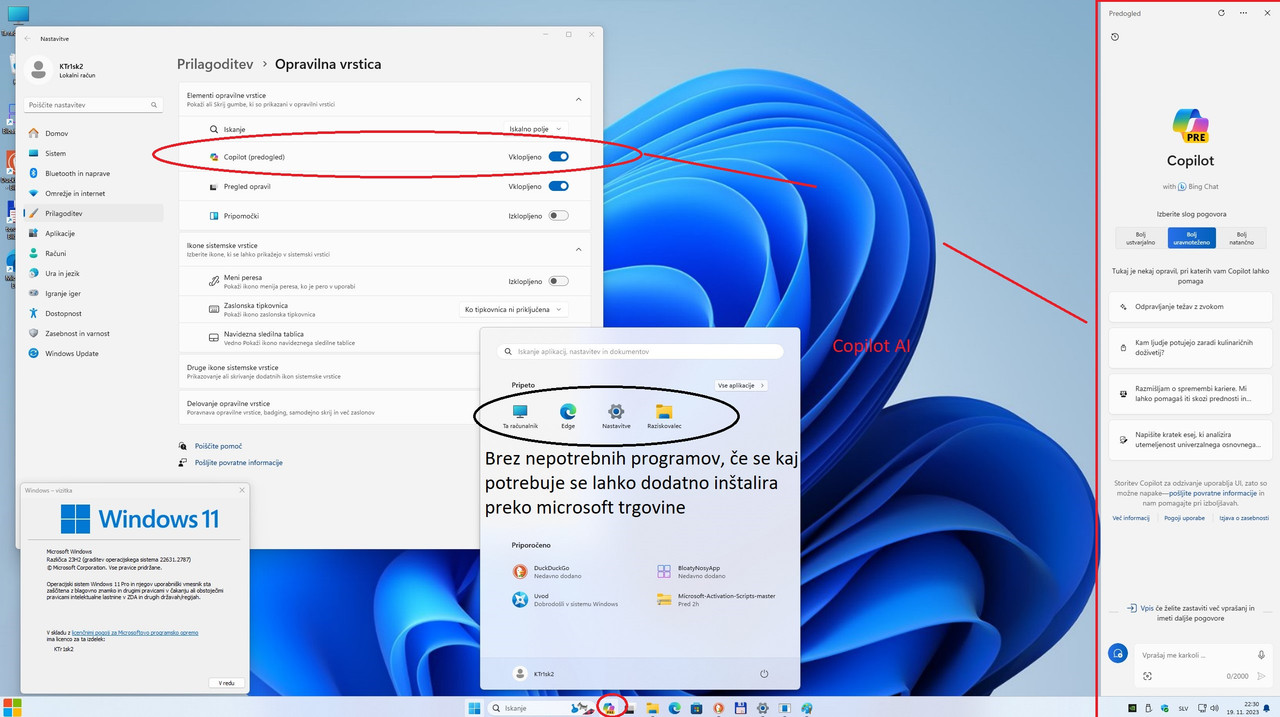Click V redu in Windows vizitka dialog
This screenshot has height=717, width=1280.
click(x=227, y=682)
